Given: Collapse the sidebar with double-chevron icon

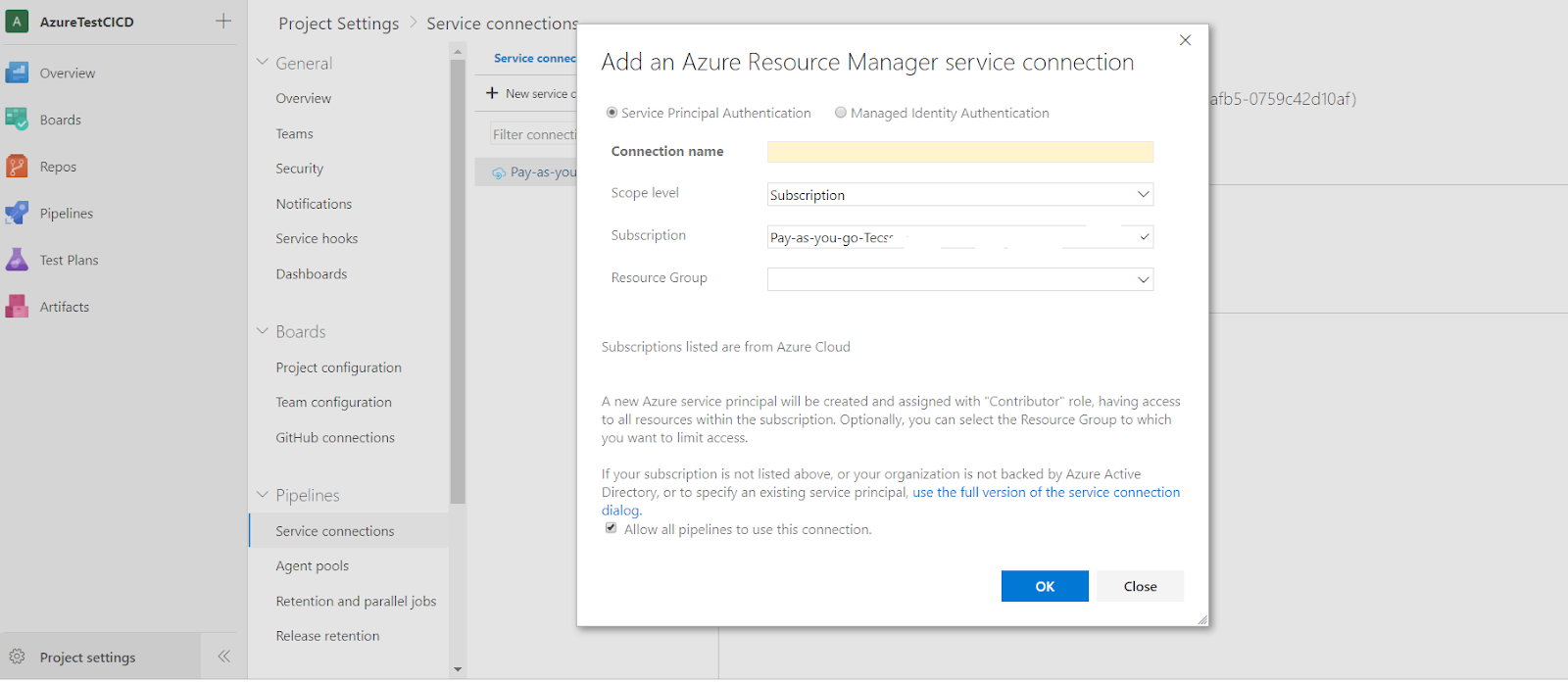Looking at the screenshot, I should pyautogui.click(x=223, y=657).
